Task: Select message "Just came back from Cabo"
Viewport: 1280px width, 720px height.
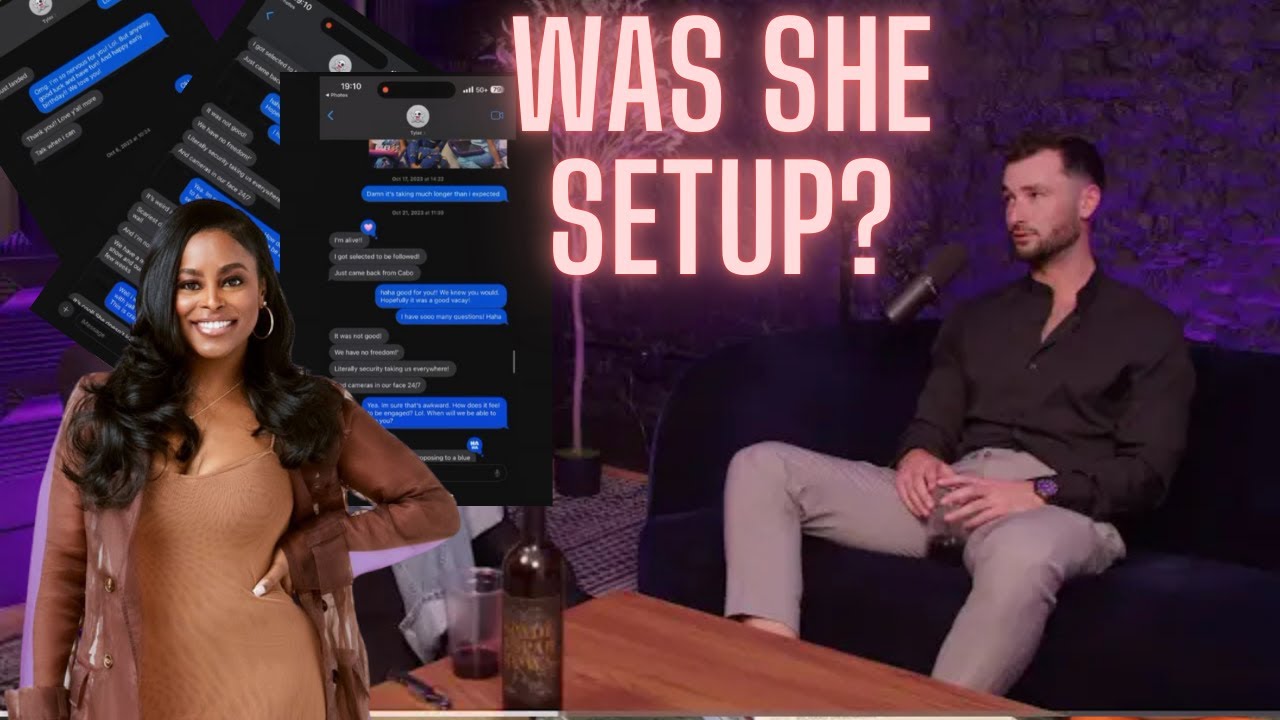Action: pyautogui.click(x=374, y=273)
